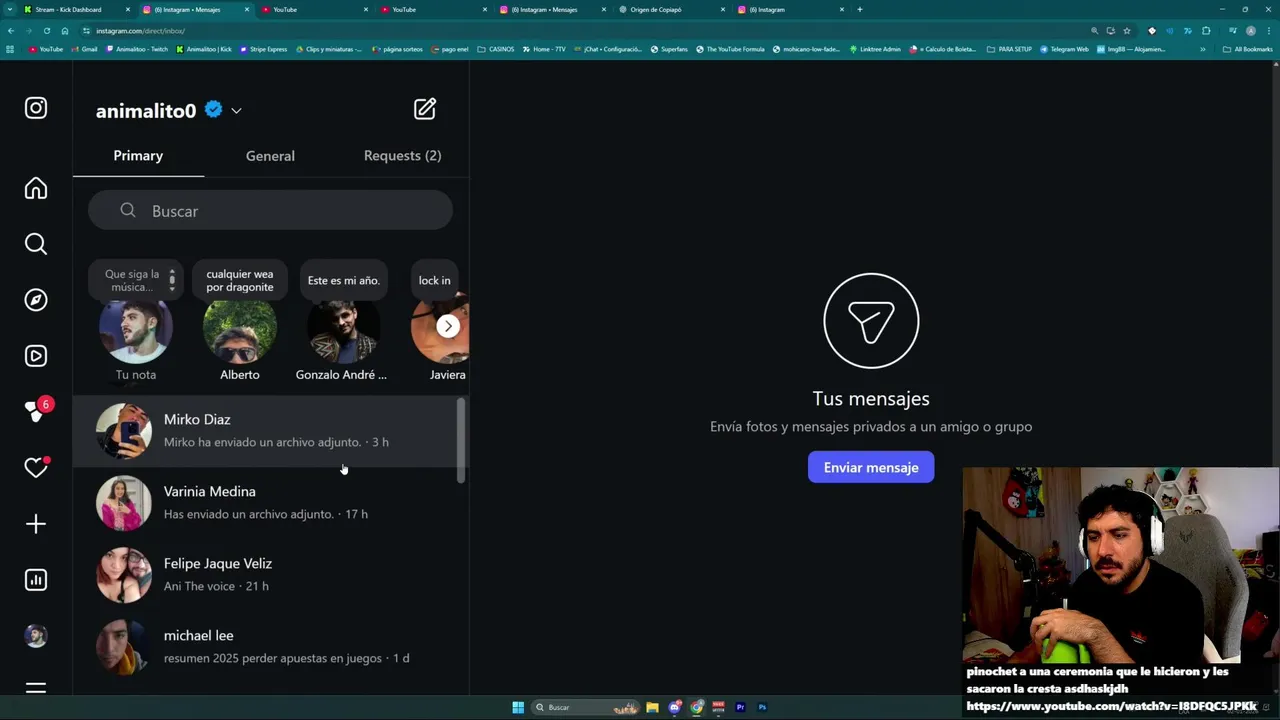Switch to Stream - Kick Dashboard tab
Screen dimensions: 1280x720
(76, 9)
